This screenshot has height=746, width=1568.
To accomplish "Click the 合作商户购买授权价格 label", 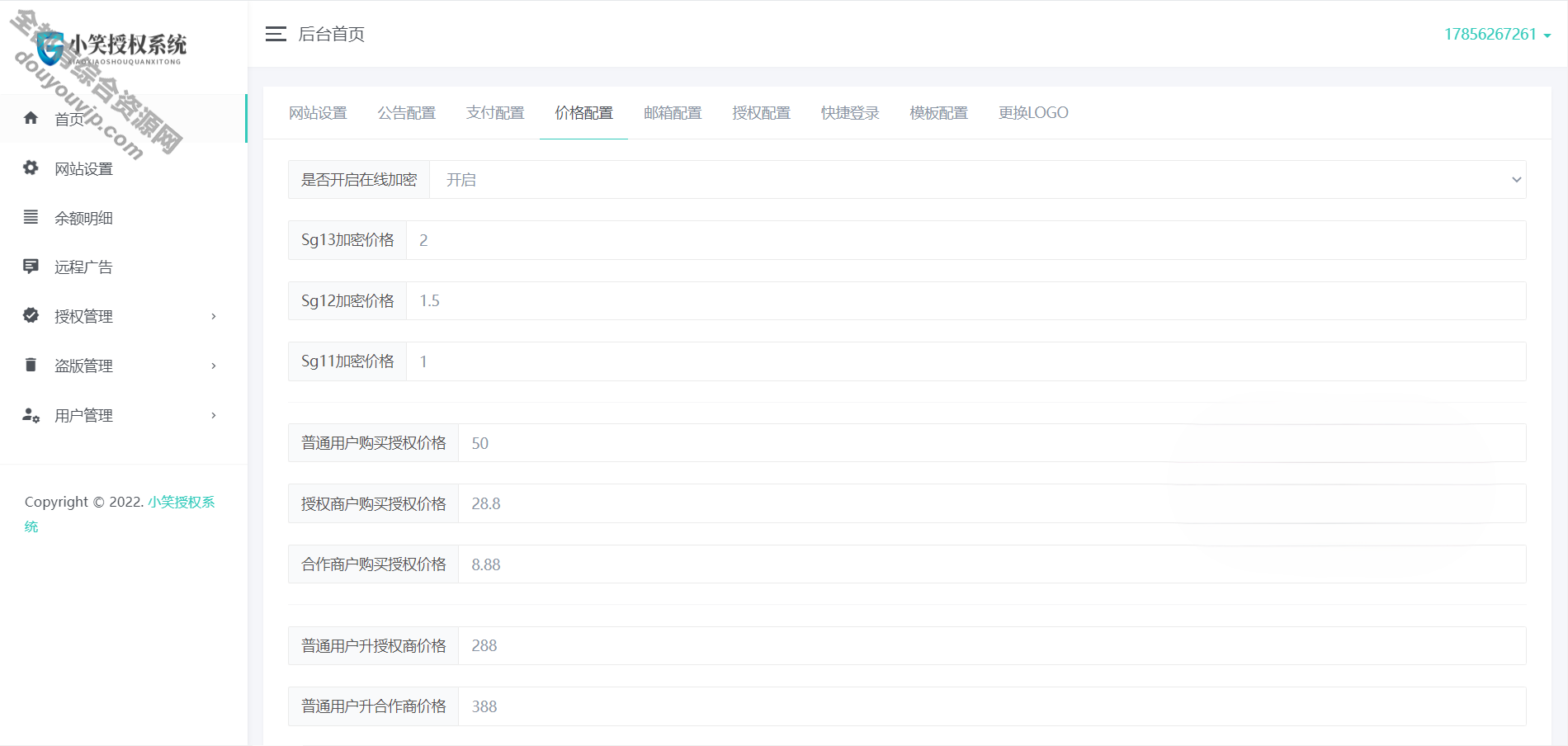I will point(373,564).
